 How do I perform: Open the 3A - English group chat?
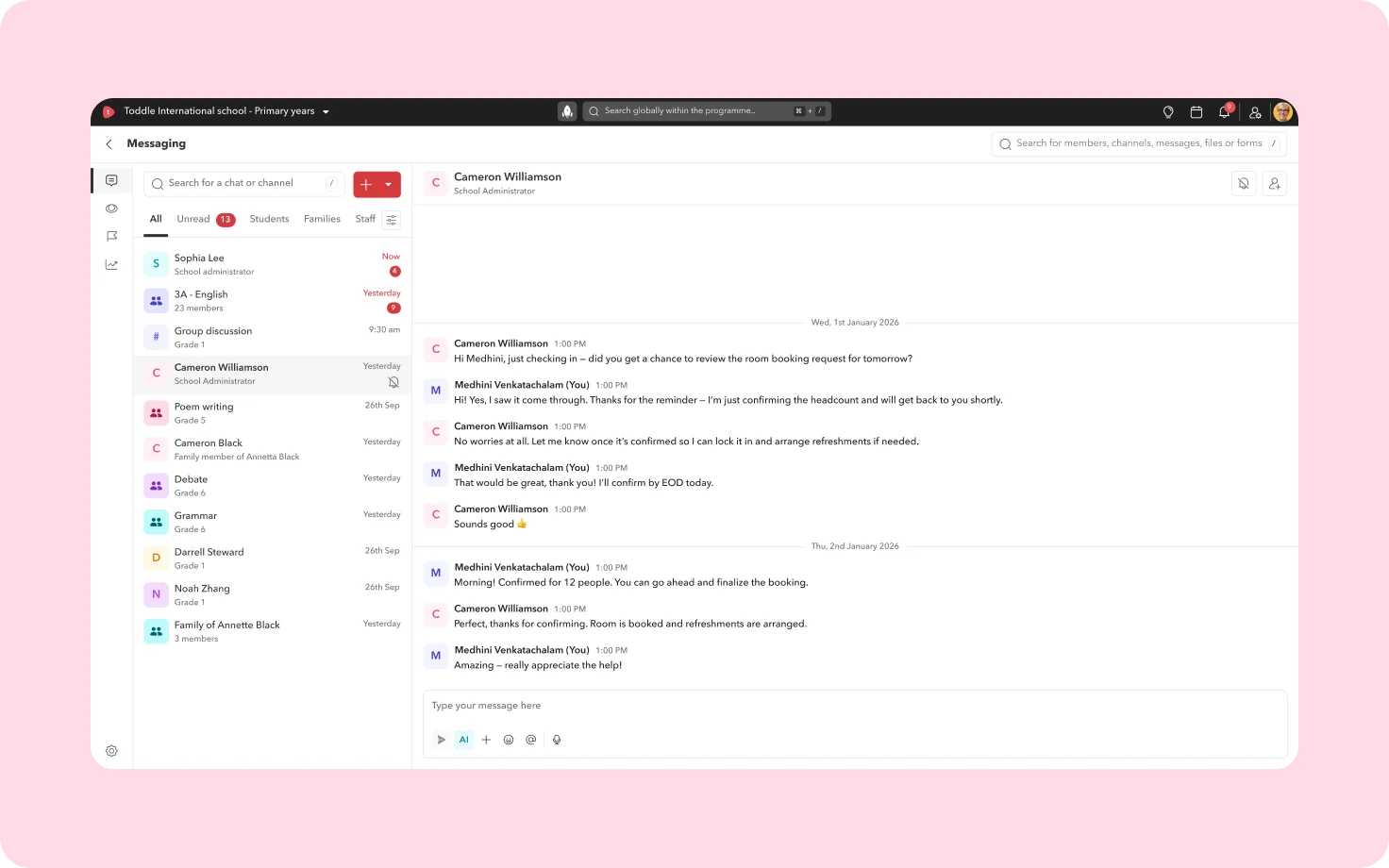tap(272, 301)
